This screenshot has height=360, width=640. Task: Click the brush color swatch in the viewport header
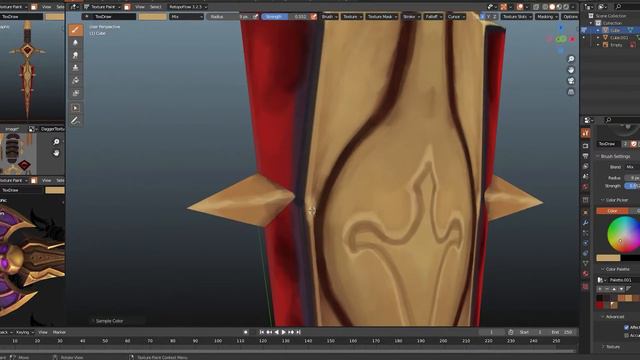click(x=153, y=17)
